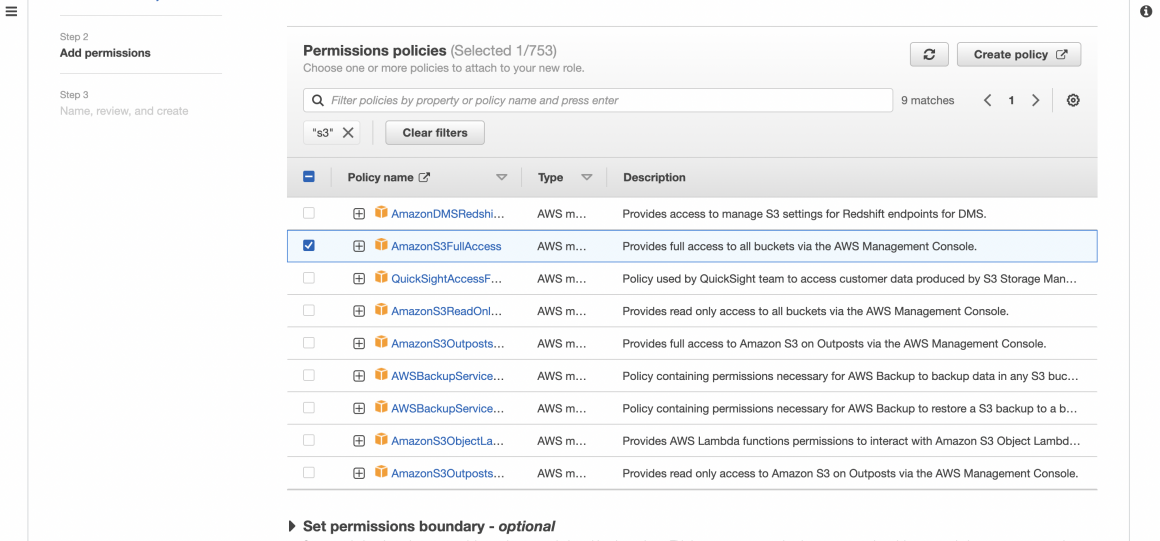
Task: Expand the AmazonS3FullAccess policy details
Action: (x=359, y=246)
